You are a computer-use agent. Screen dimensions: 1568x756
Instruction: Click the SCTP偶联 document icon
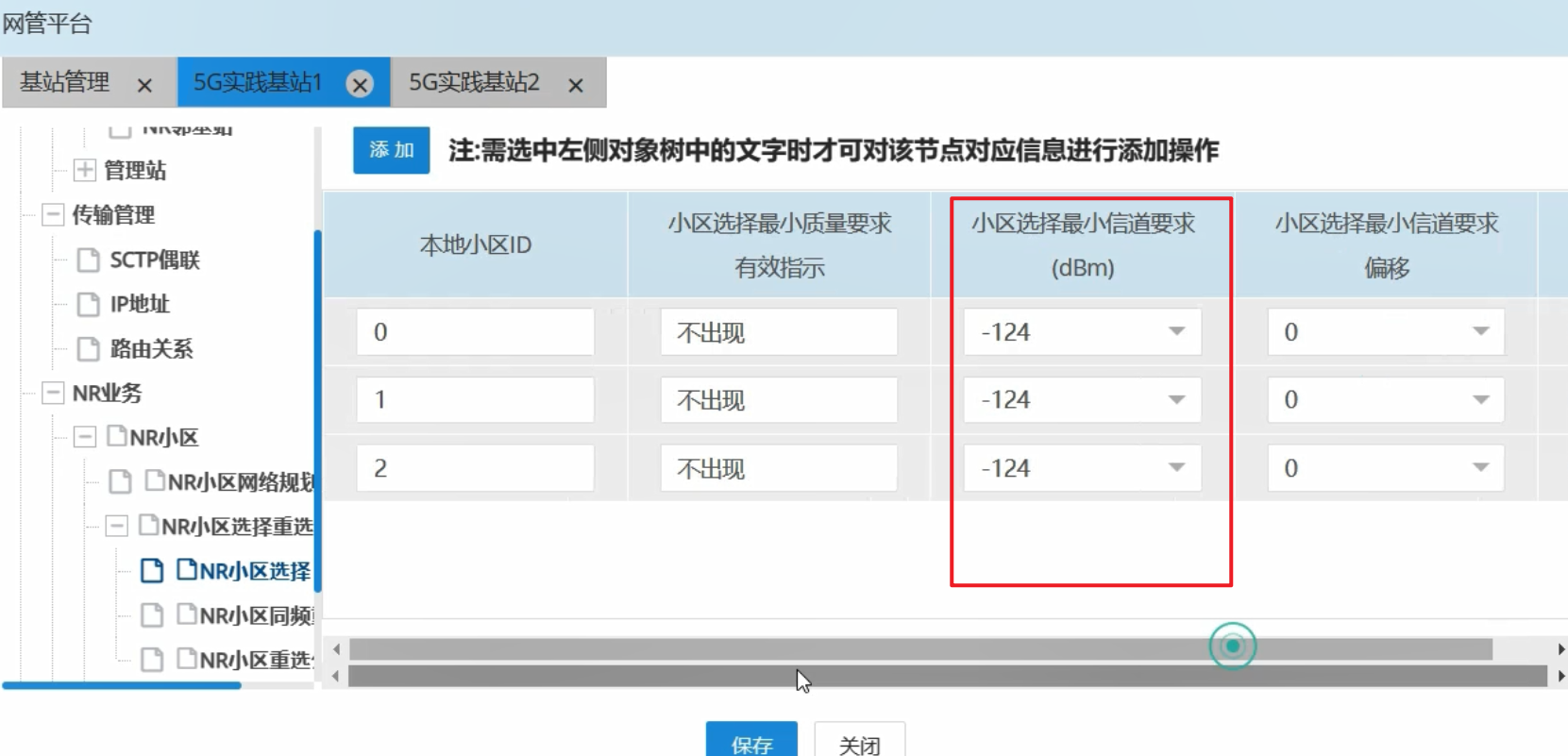pos(88,260)
